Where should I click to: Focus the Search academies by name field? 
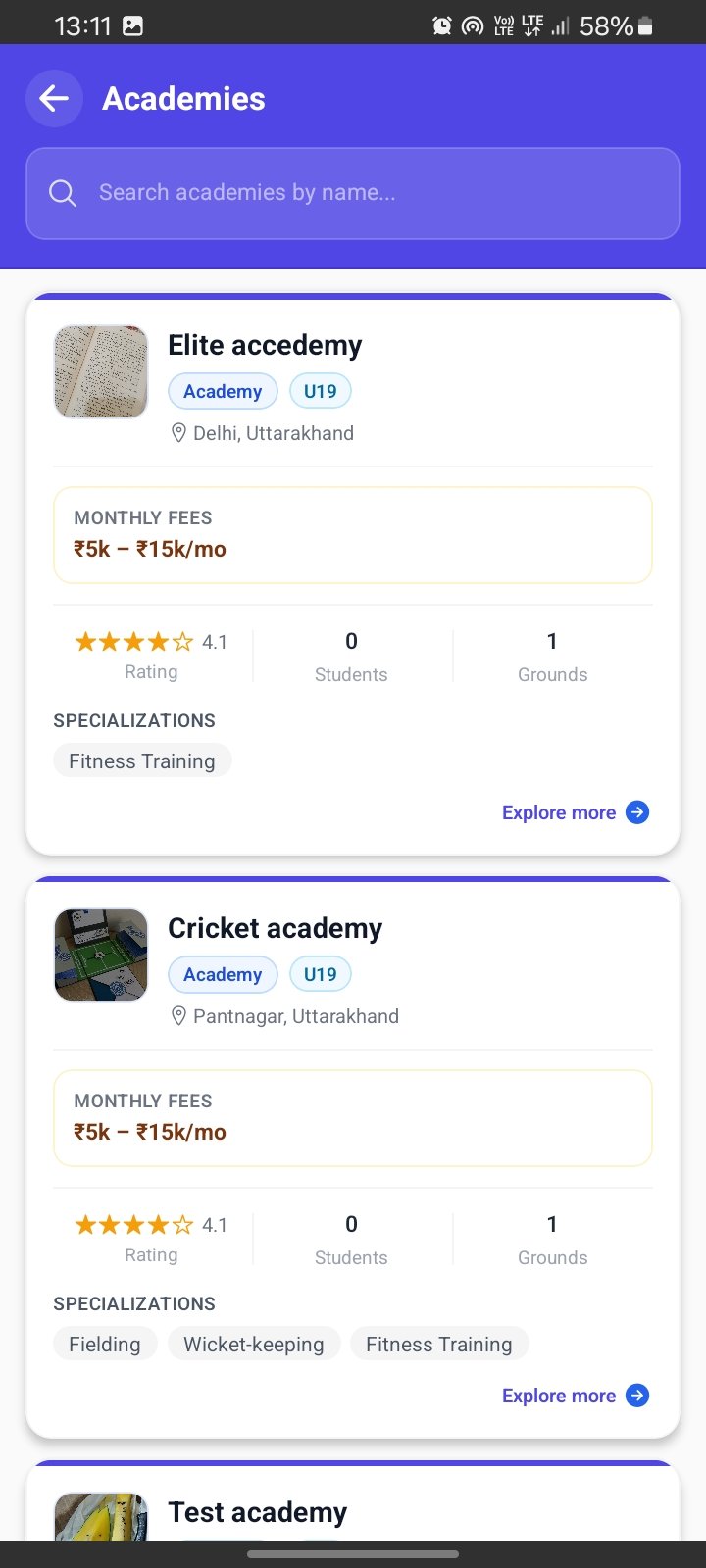click(x=353, y=193)
